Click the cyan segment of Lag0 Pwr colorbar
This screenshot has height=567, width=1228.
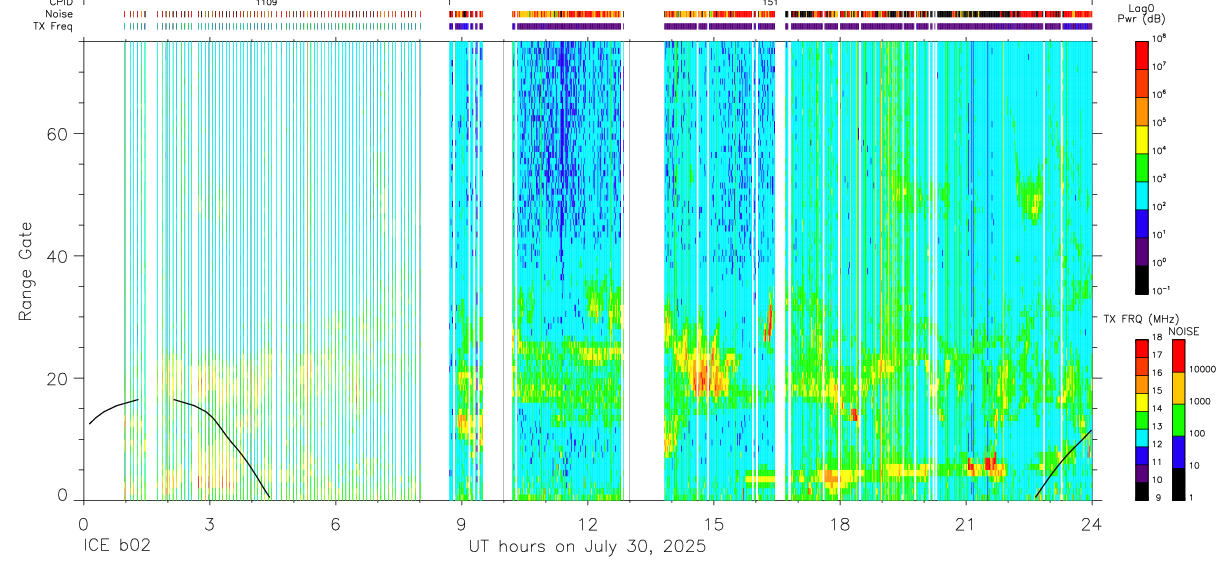[x=1141, y=195]
